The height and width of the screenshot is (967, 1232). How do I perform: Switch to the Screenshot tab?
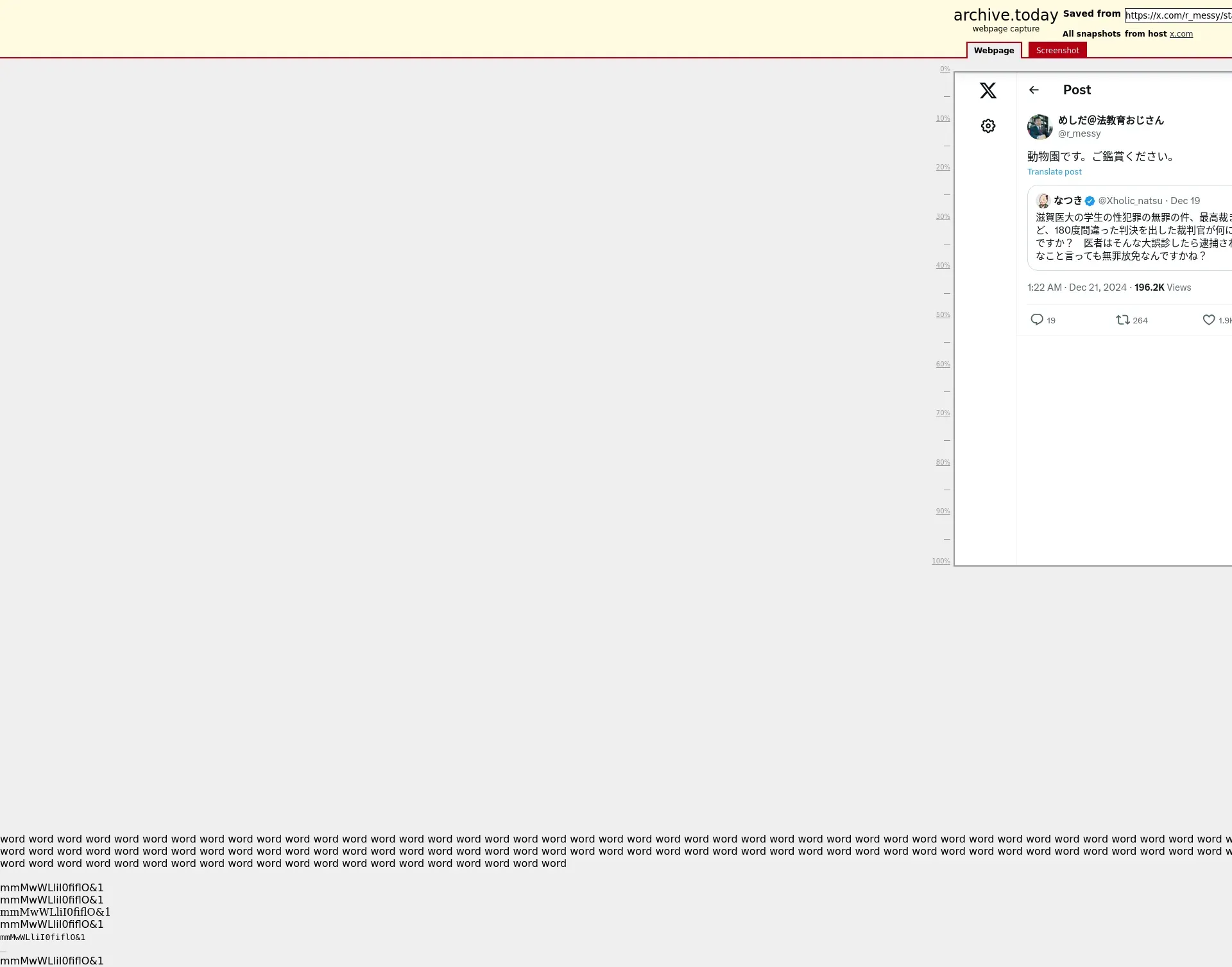1057,50
